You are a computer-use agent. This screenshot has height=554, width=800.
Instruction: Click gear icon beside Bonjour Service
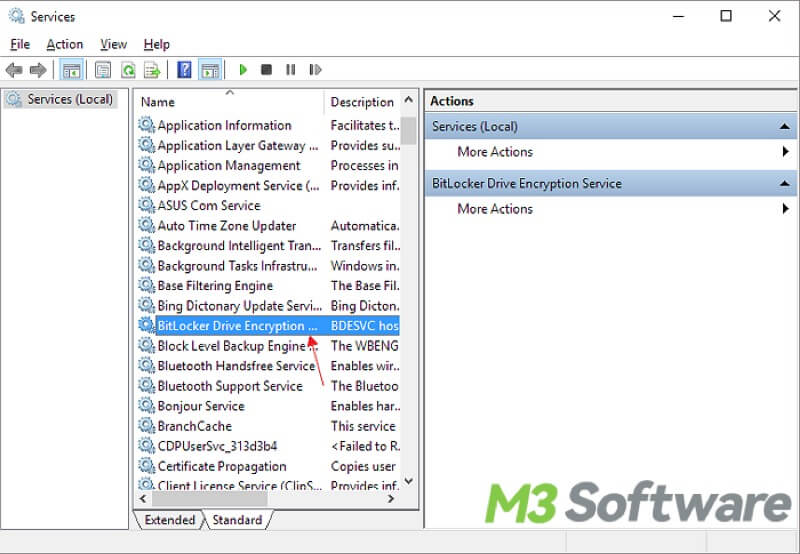[x=146, y=405]
